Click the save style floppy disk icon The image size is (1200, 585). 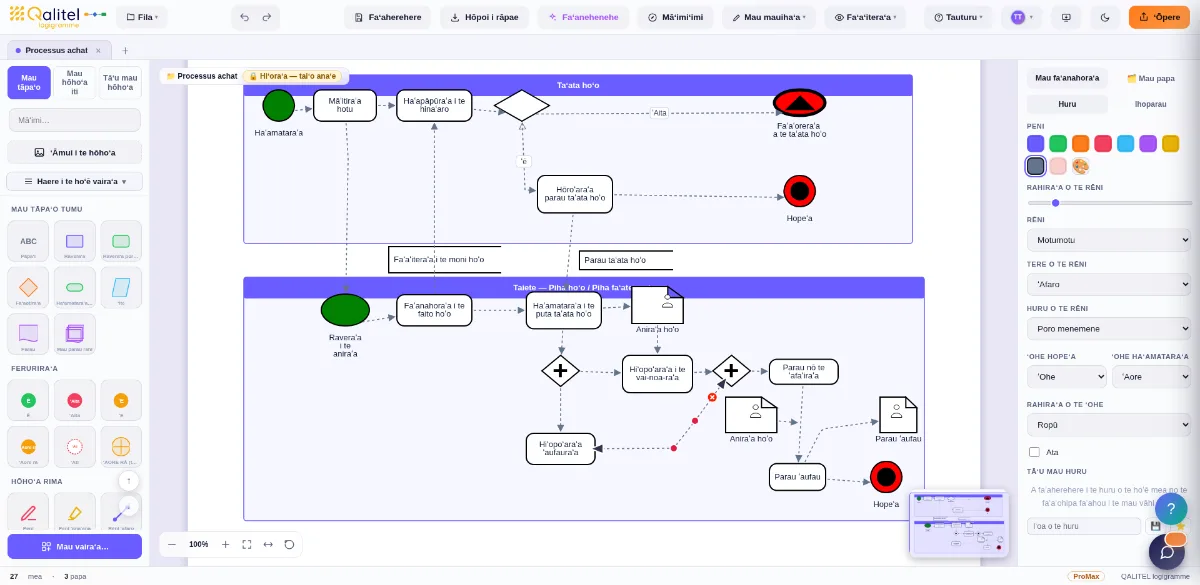point(1155,526)
